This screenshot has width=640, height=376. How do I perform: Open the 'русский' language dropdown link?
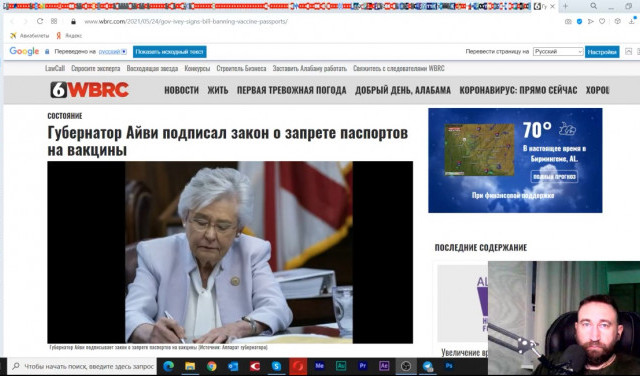click(112, 52)
